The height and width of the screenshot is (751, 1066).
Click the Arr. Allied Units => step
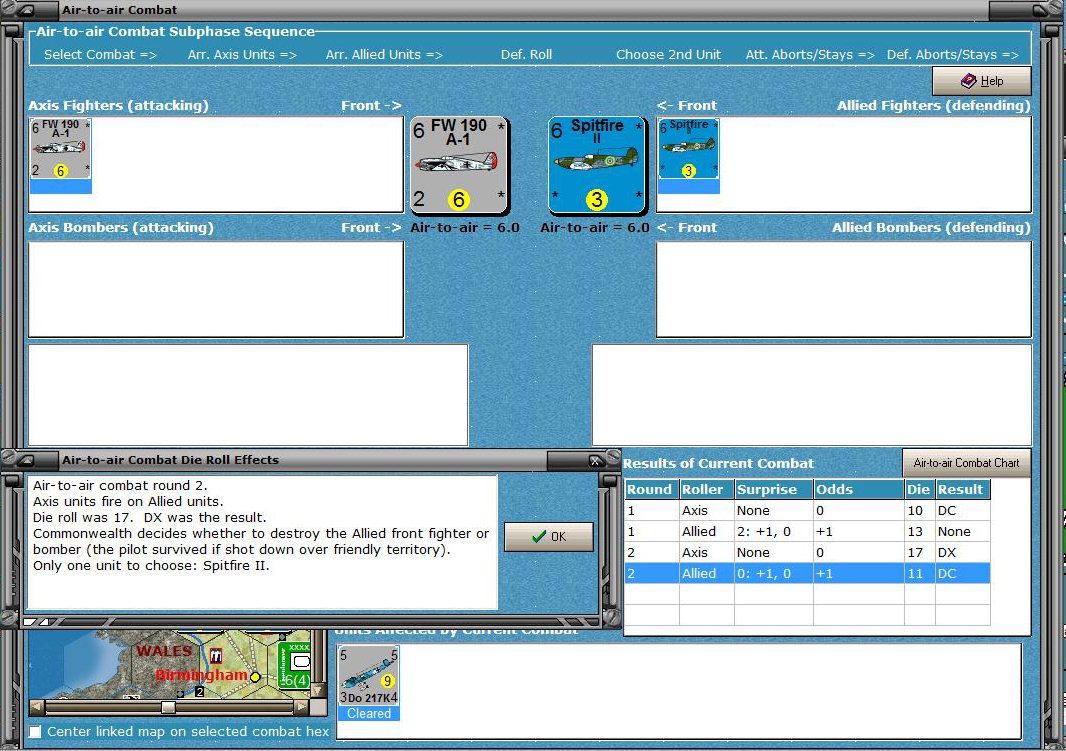pyautogui.click(x=384, y=54)
